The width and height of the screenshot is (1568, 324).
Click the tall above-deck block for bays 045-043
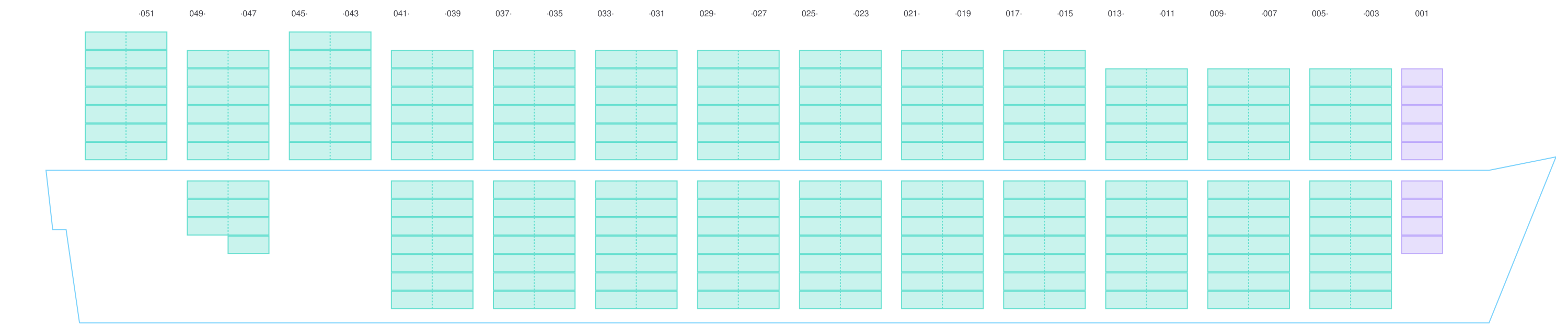click(330, 96)
